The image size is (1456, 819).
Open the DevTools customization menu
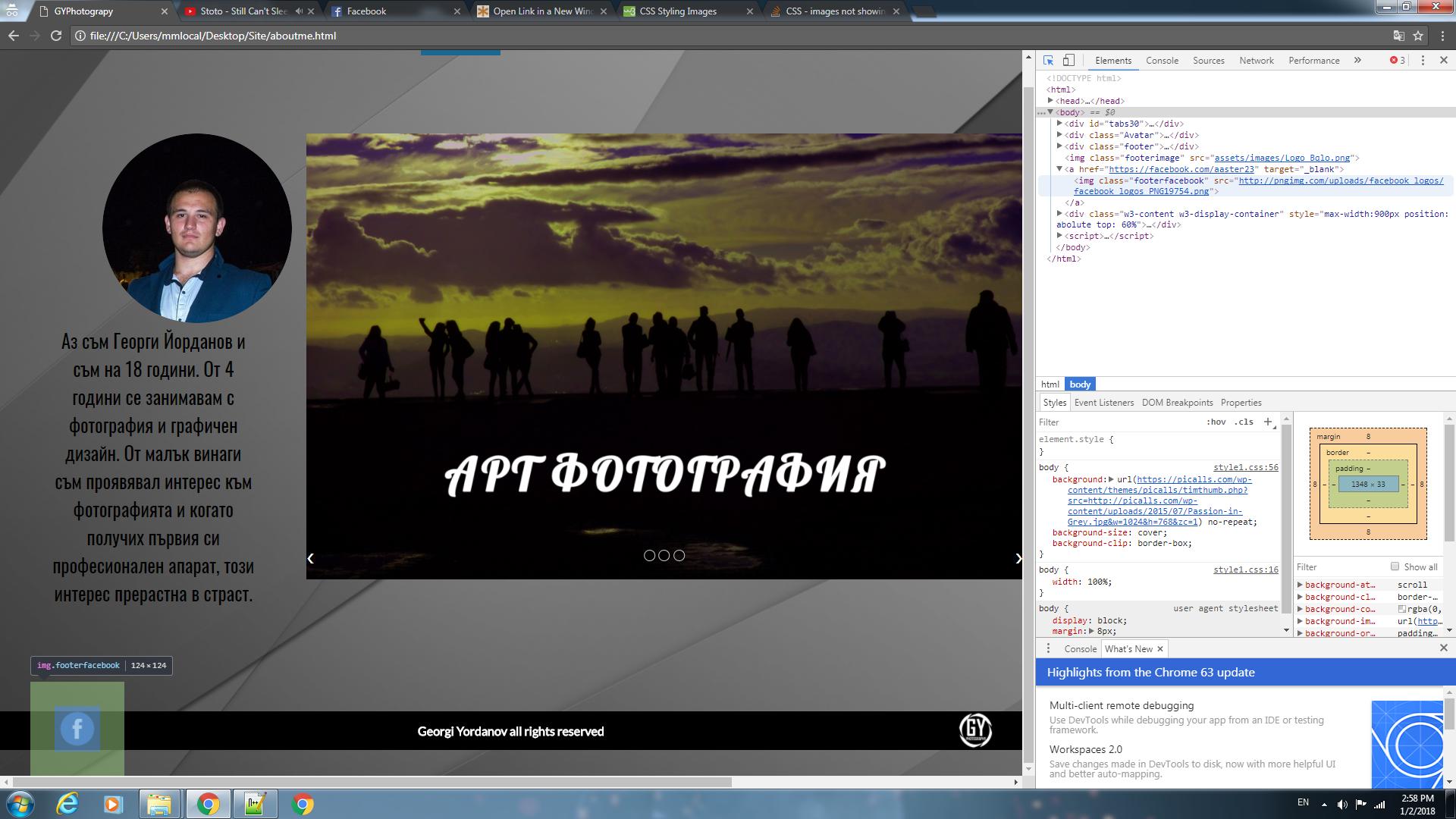[x=1423, y=60]
